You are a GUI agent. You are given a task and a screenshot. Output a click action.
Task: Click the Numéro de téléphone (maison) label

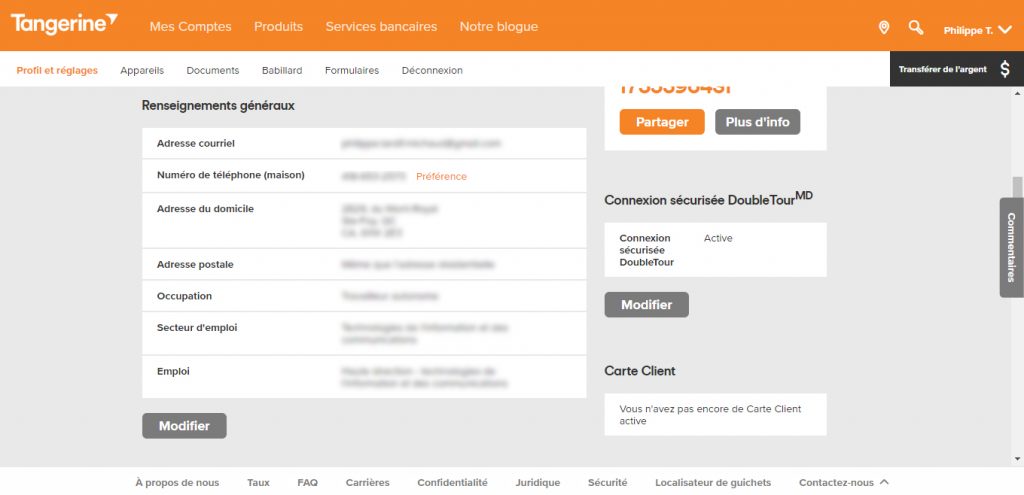click(231, 175)
